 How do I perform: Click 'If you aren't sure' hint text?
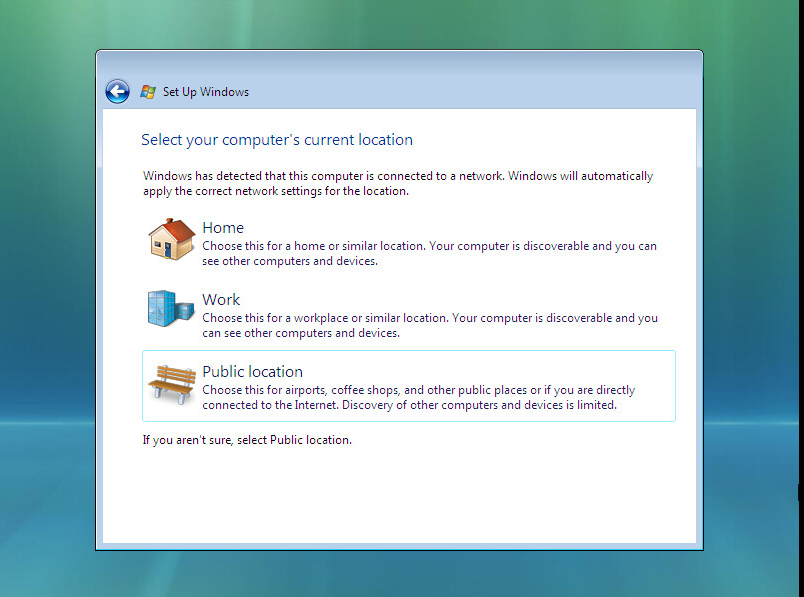point(247,440)
